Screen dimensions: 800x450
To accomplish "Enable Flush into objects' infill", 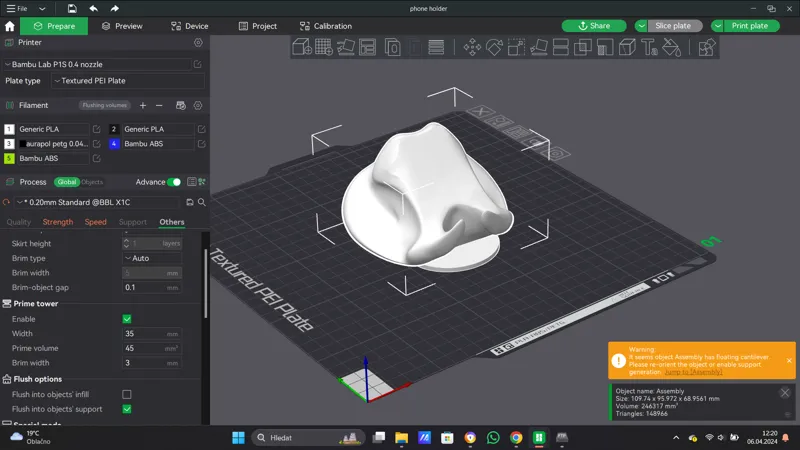I will pyautogui.click(x=127, y=394).
